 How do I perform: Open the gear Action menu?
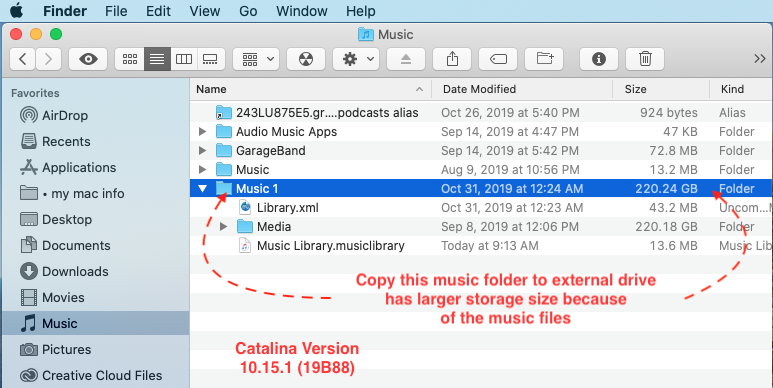pos(356,59)
